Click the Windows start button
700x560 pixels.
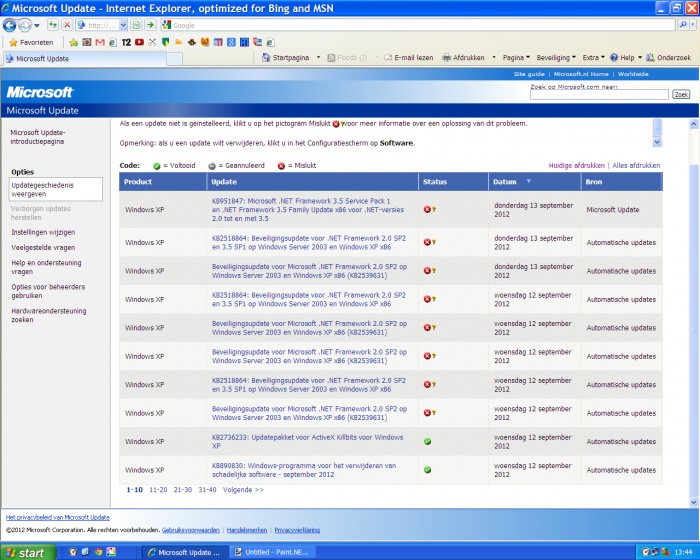pos(28,552)
